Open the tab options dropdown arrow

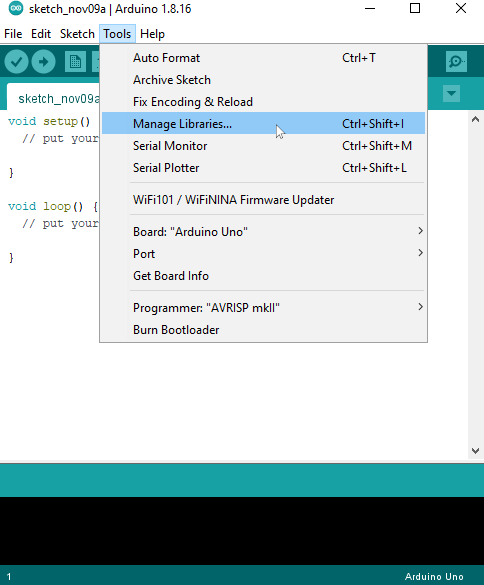coord(452,93)
